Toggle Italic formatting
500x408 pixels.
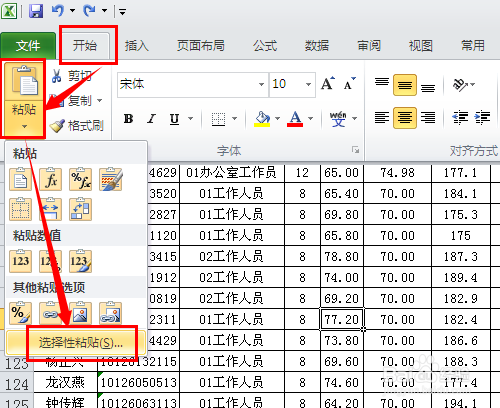coord(152,119)
